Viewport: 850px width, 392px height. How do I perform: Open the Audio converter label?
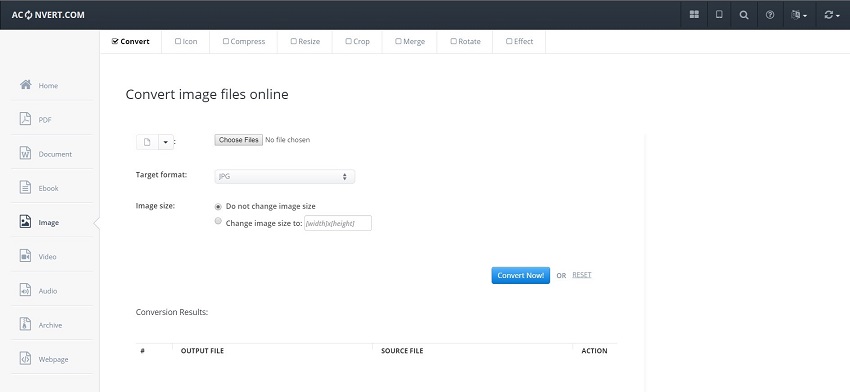[x=48, y=291]
